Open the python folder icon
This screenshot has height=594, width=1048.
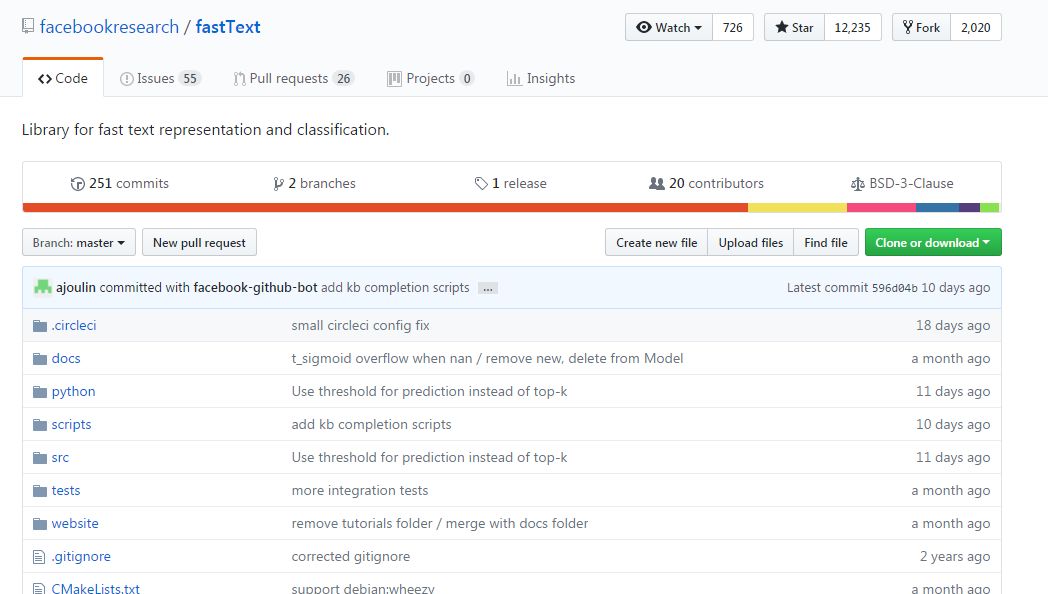[x=40, y=392]
